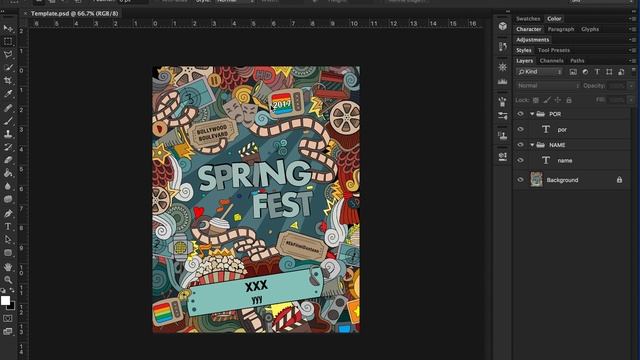Filter layers by pixel layers icon
Screen dimensions: 640x360
click(x=573, y=72)
